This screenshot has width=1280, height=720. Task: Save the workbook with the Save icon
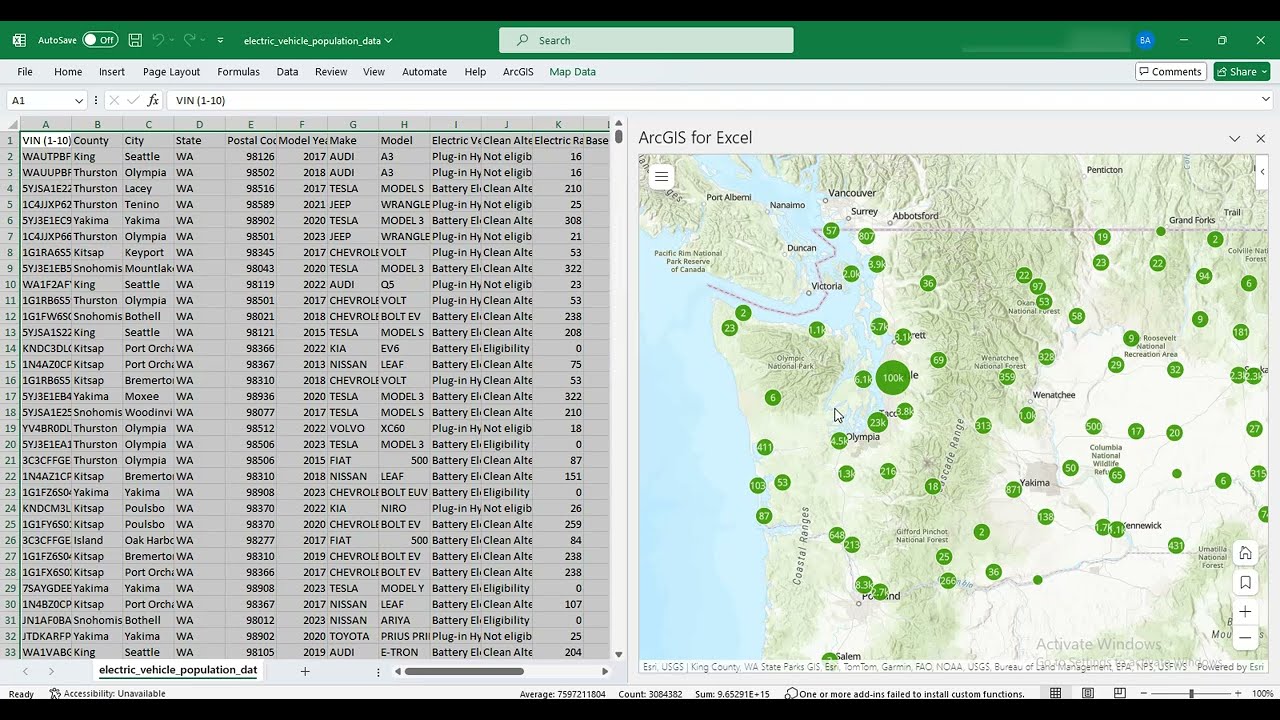[x=135, y=40]
